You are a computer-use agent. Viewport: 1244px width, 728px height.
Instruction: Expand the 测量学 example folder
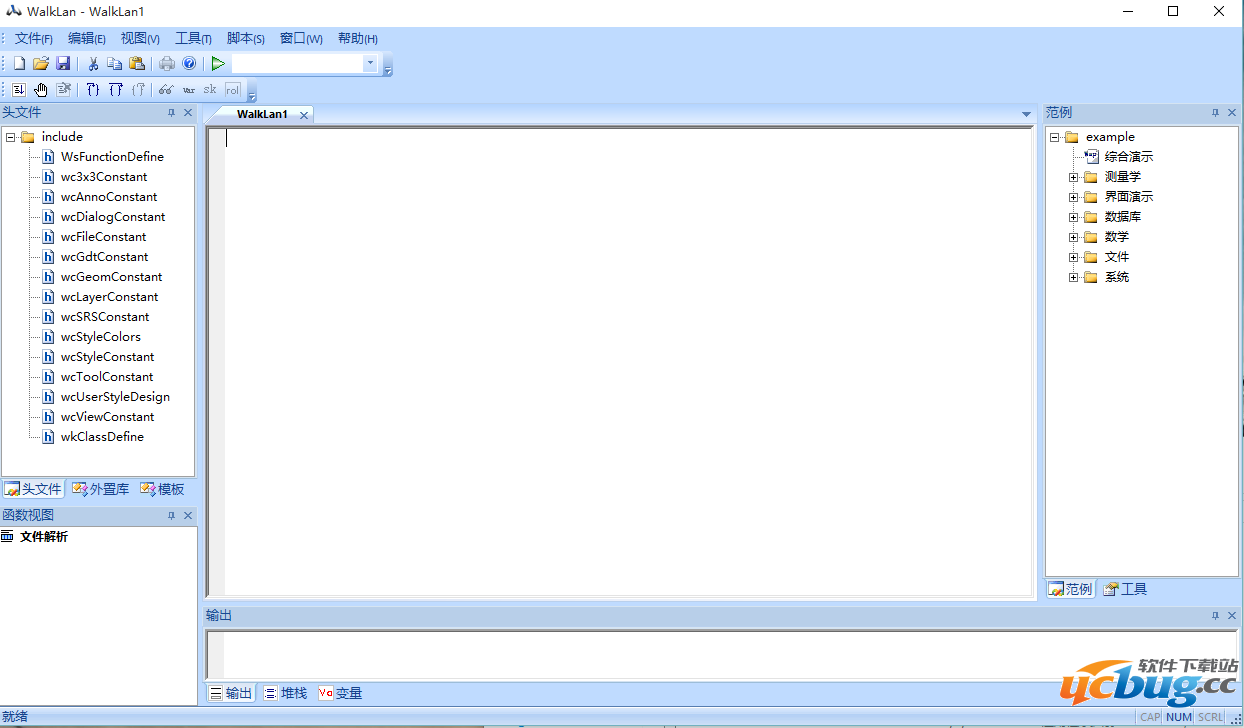(1074, 177)
